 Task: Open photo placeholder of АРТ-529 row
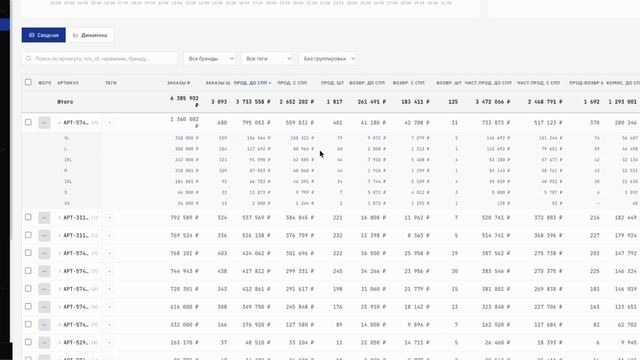(44, 342)
